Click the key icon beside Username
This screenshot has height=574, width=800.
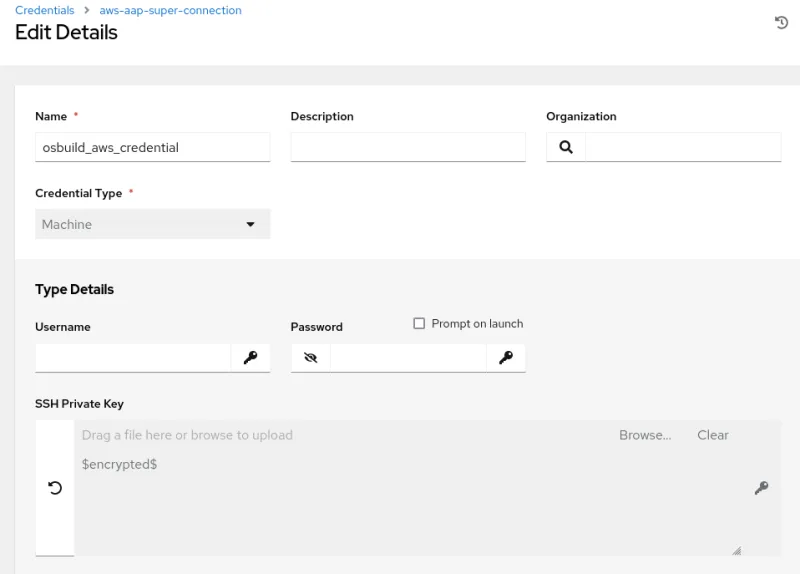click(250, 357)
